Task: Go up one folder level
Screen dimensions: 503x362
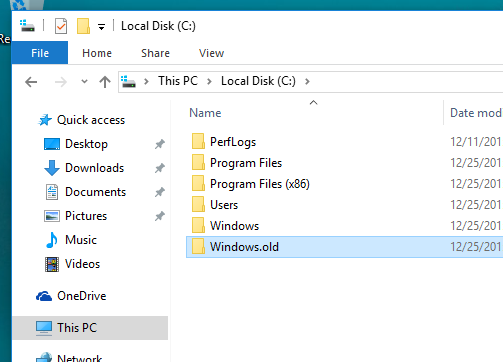Action: [105, 82]
